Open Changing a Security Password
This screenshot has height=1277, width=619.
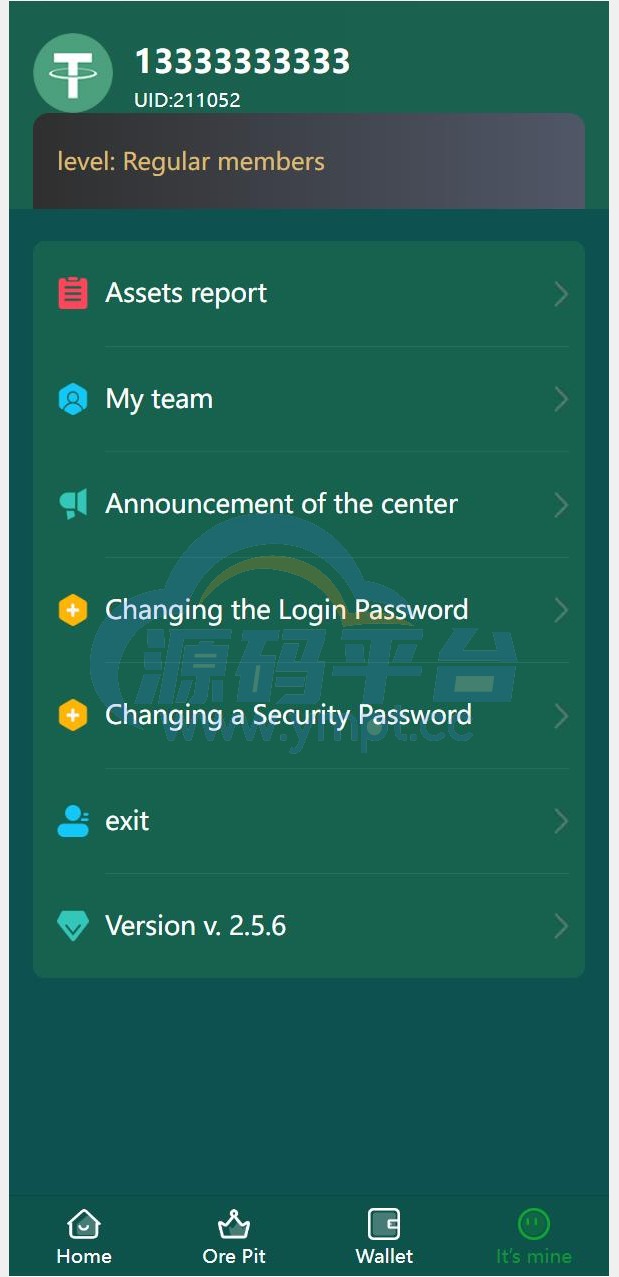309,716
